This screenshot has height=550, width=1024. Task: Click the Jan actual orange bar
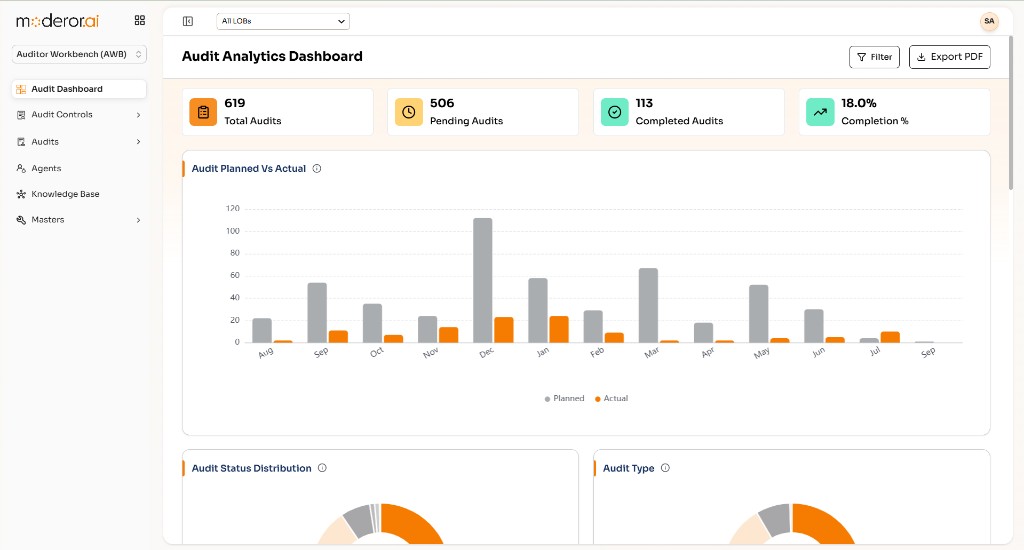point(559,329)
